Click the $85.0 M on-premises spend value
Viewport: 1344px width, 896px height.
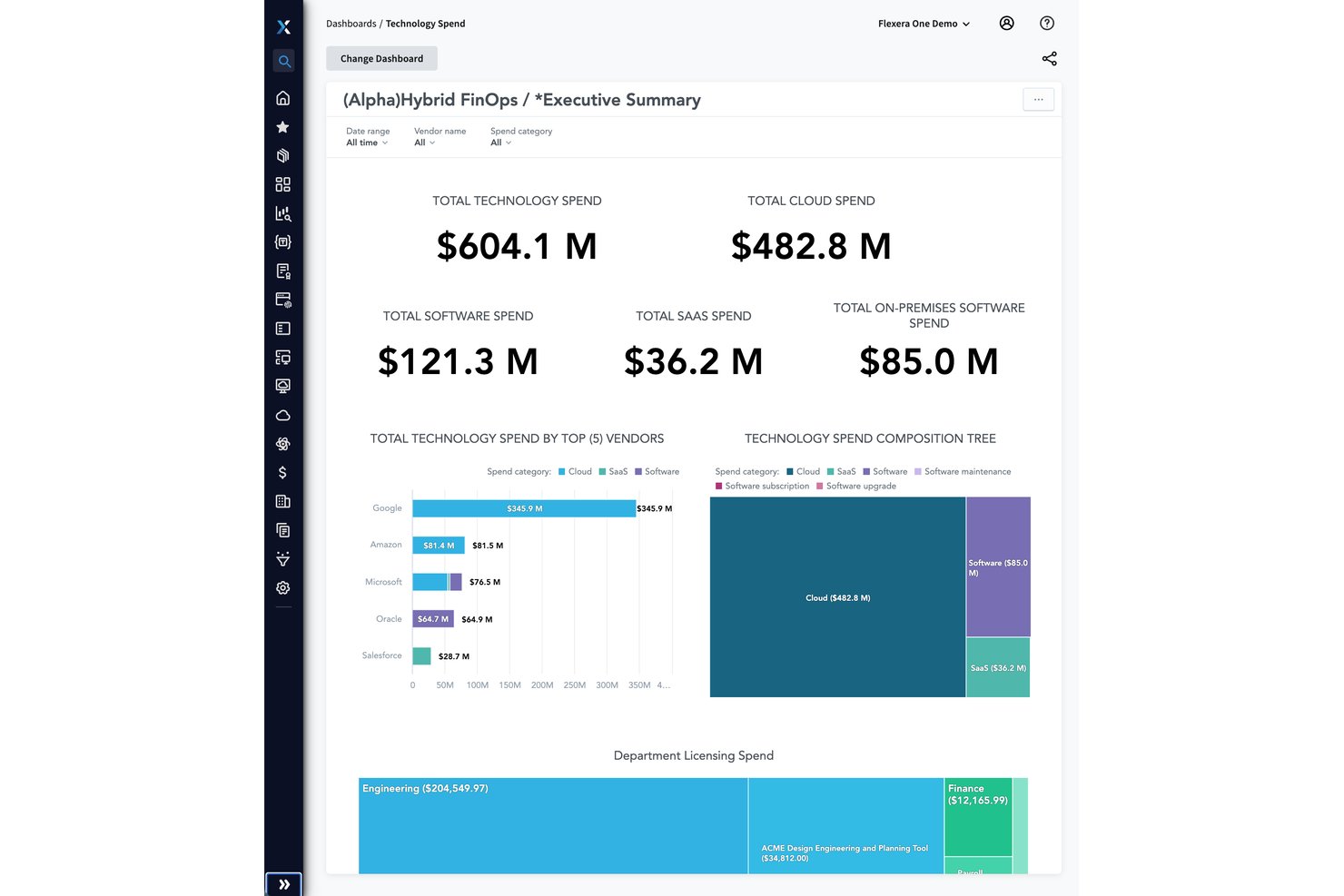pyautogui.click(x=929, y=361)
